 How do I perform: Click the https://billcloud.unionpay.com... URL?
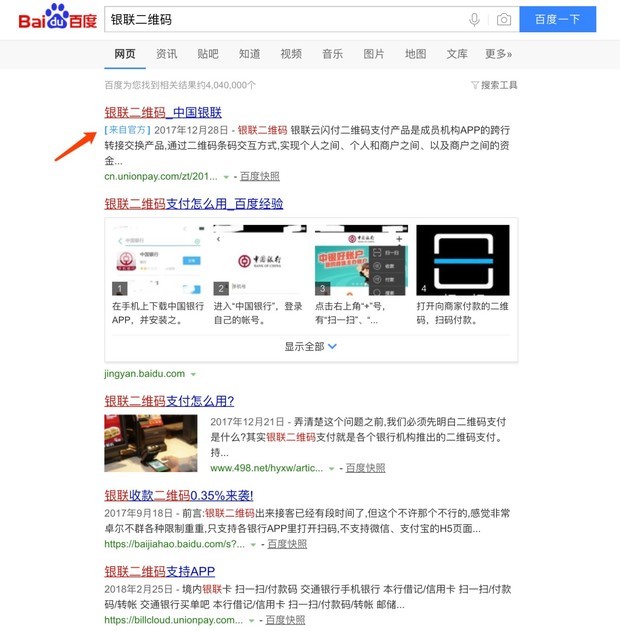(x=173, y=620)
